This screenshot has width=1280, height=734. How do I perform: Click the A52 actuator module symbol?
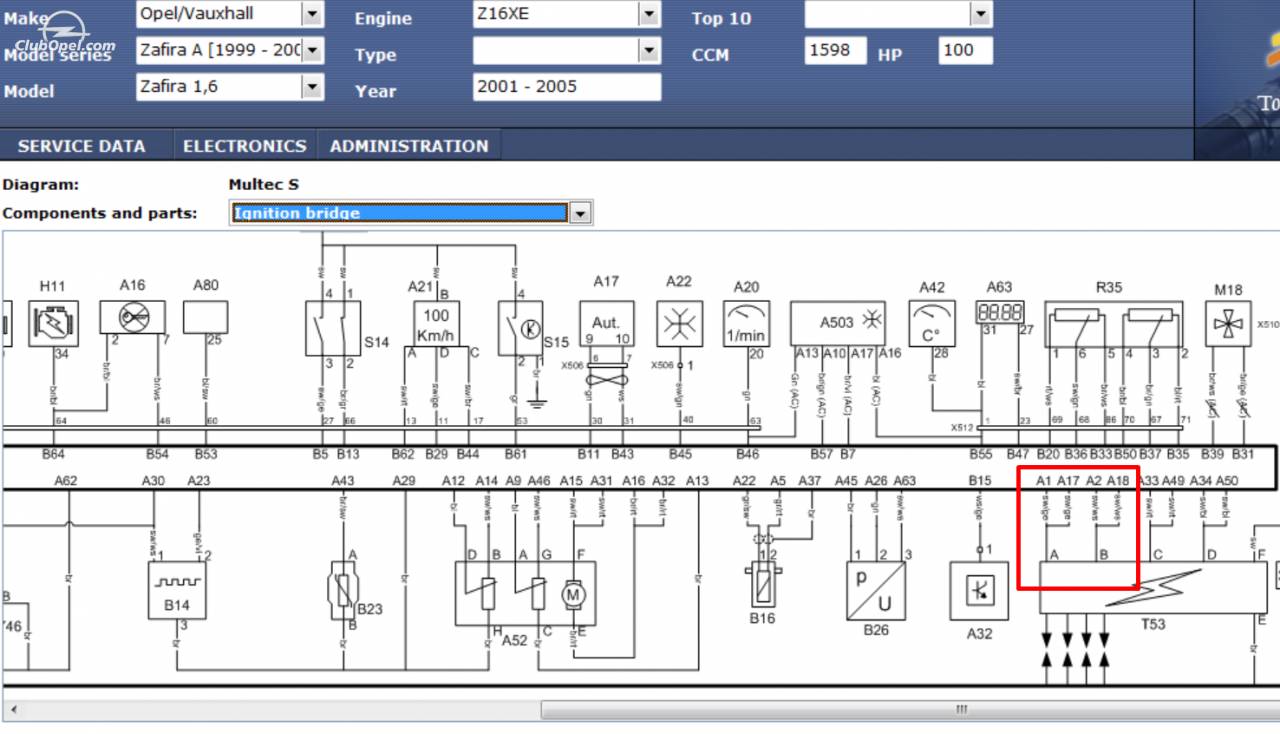(x=525, y=593)
